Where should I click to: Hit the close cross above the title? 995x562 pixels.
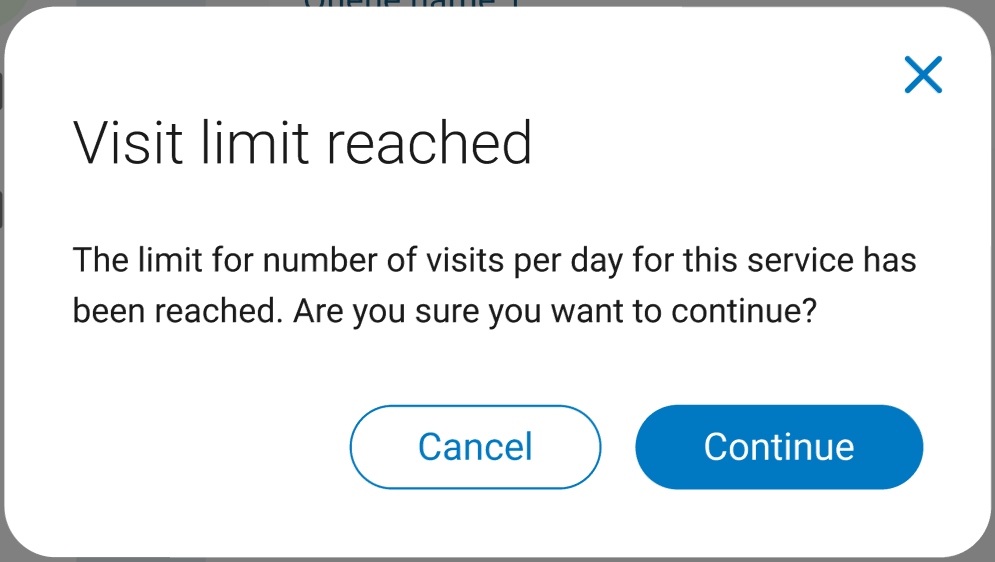[x=923, y=75]
